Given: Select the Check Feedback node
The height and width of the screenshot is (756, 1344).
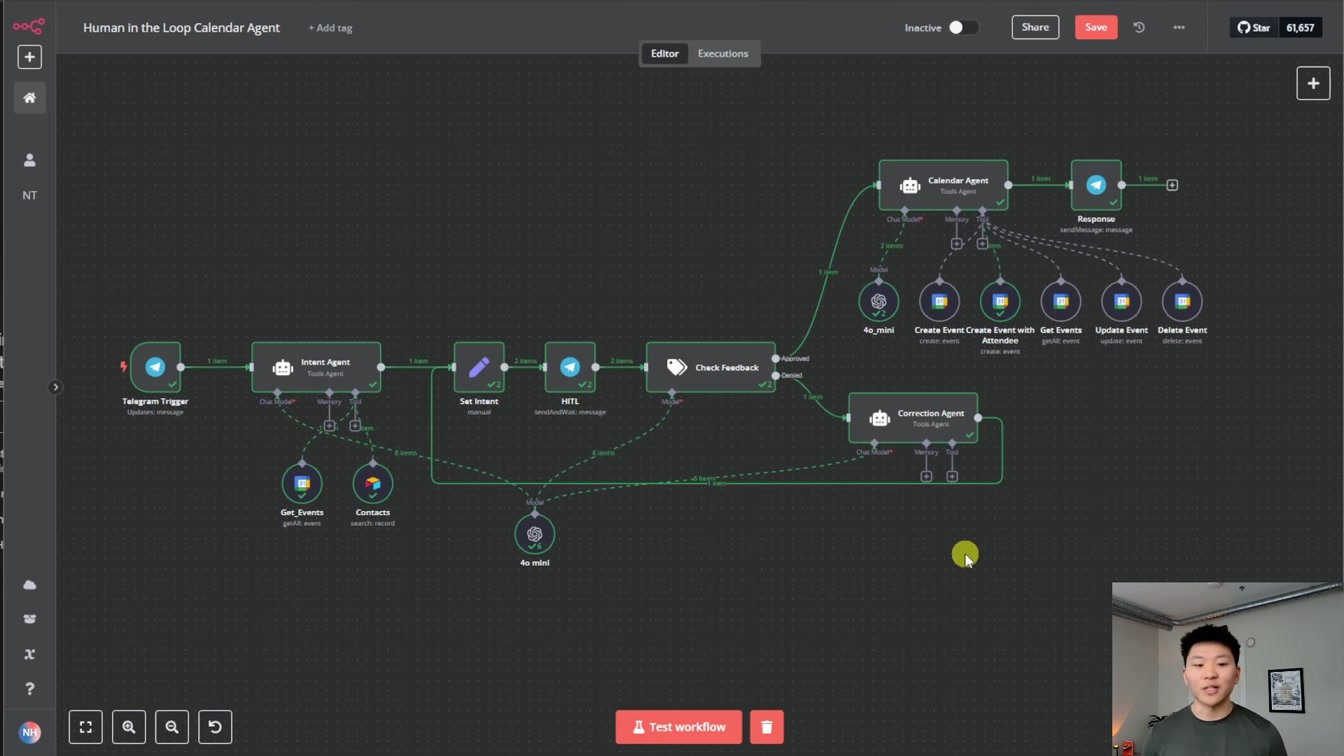Looking at the screenshot, I should click(x=711, y=367).
